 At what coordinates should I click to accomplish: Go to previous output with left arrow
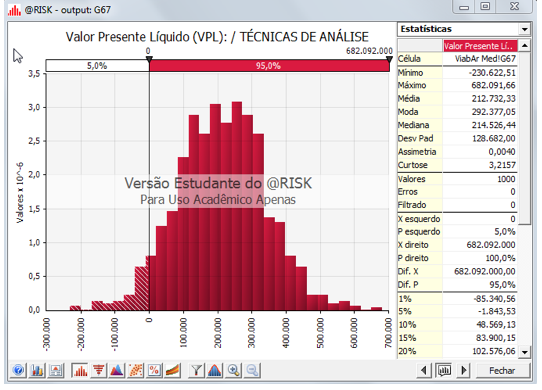pos(424,371)
